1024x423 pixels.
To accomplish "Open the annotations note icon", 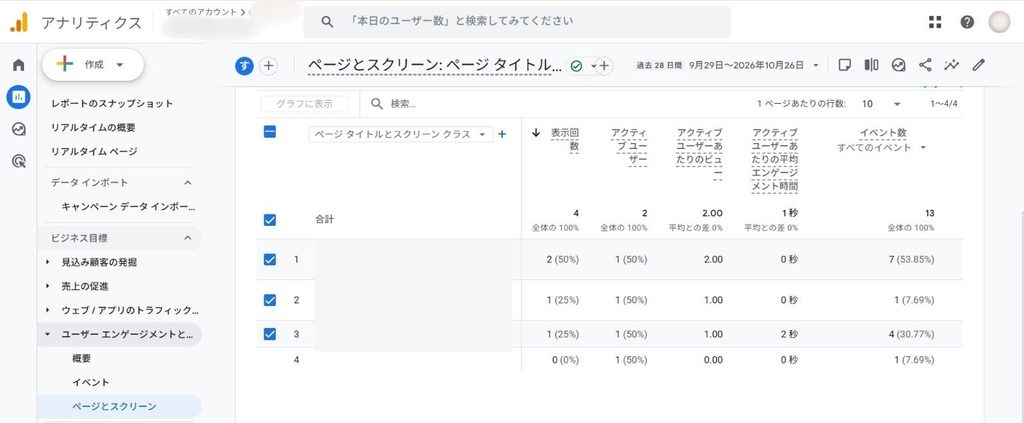I will pyautogui.click(x=844, y=65).
